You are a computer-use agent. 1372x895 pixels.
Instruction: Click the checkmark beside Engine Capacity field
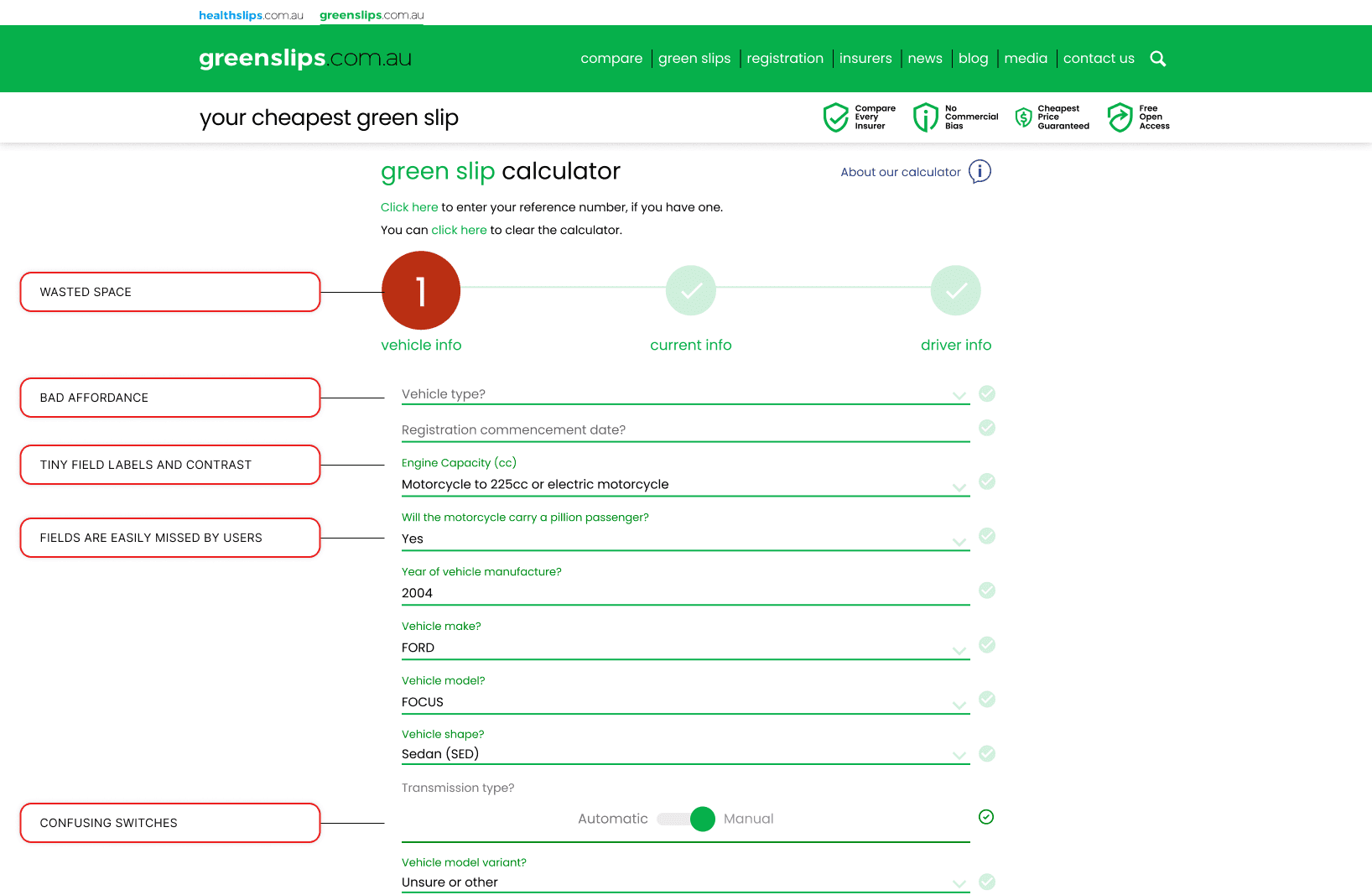(x=987, y=481)
